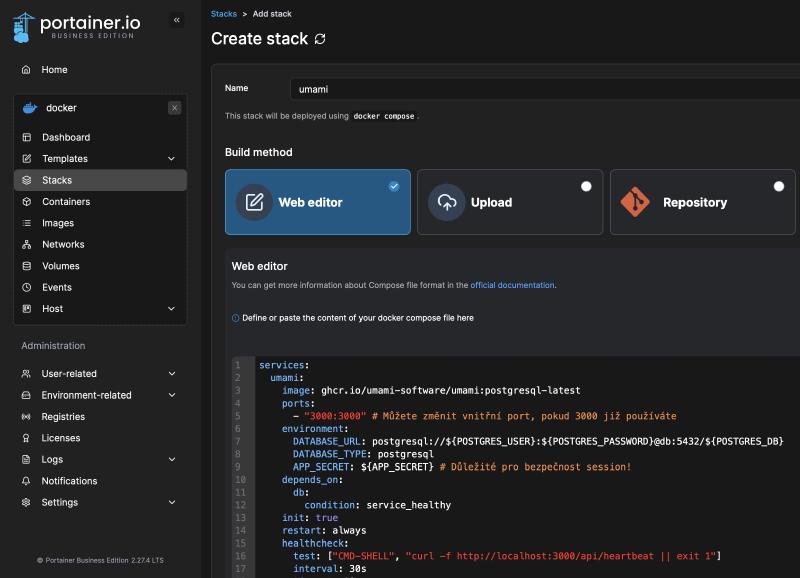
Task: Click the Host icon in sidebar
Action: [x=27, y=309]
